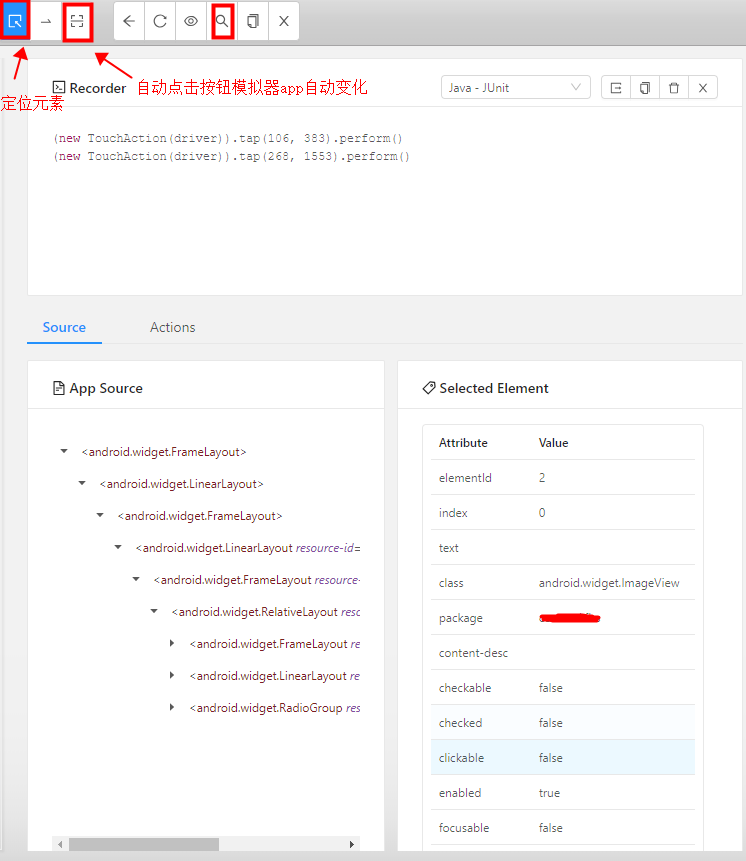Collapse FrameLayout resource node arrow
The width and height of the screenshot is (746, 861).
click(x=136, y=579)
